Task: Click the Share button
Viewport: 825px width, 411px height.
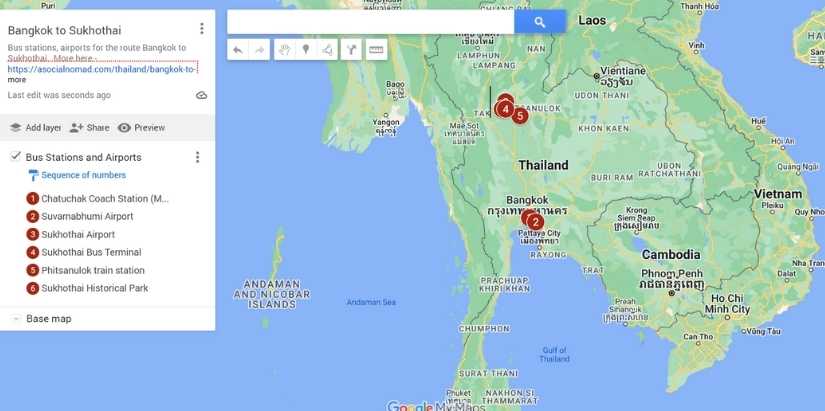Action: tap(89, 128)
